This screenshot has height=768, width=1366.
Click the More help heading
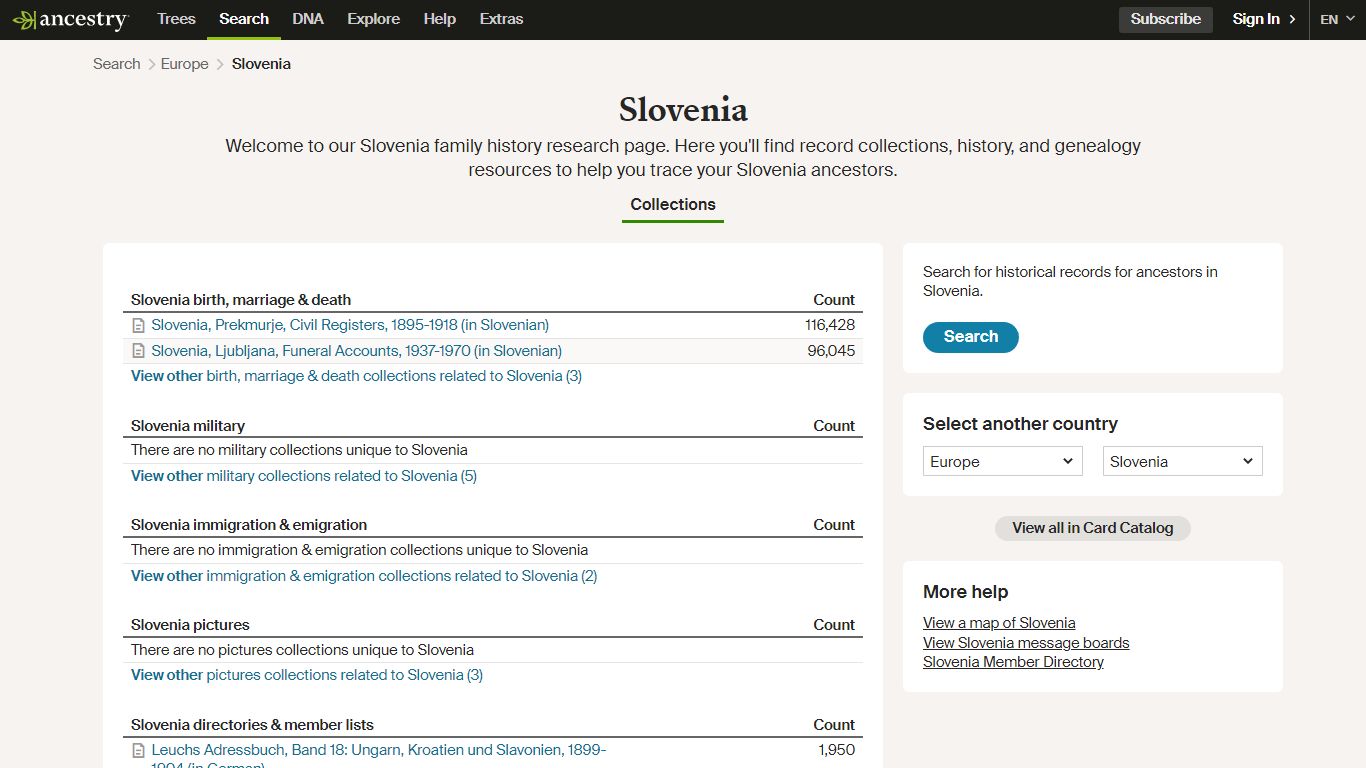[965, 592]
